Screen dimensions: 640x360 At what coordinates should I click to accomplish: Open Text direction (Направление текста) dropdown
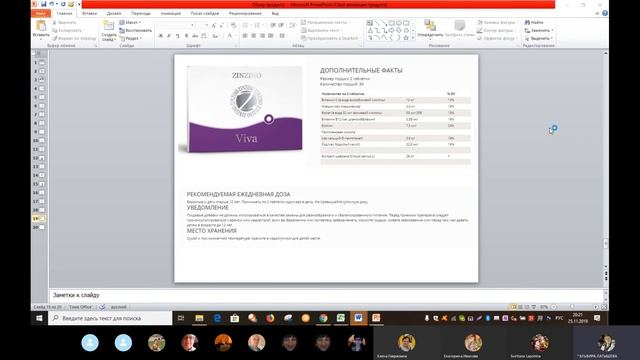325,22
